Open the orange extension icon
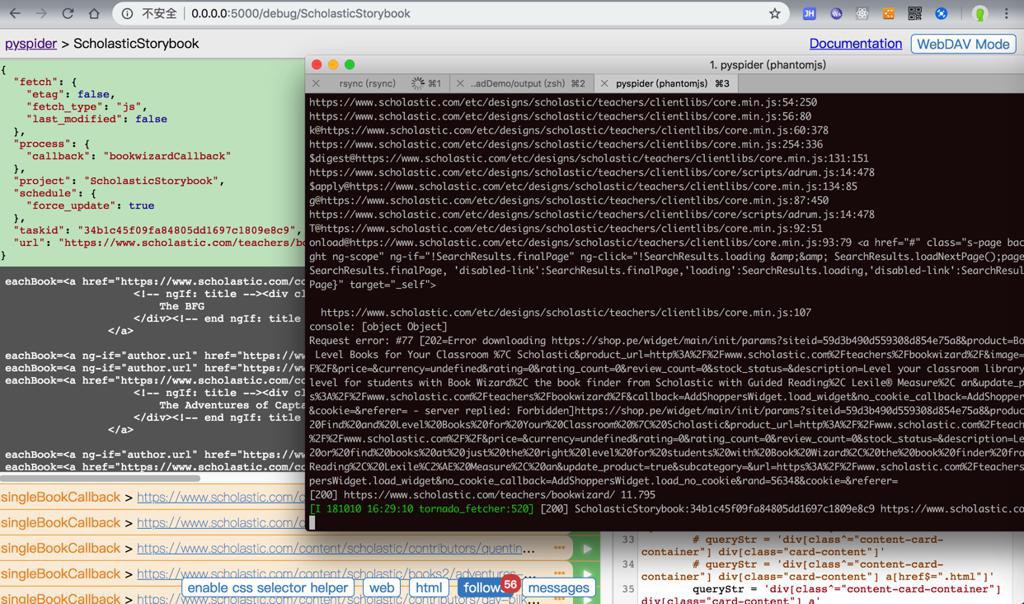The height and width of the screenshot is (604, 1024). click(888, 13)
